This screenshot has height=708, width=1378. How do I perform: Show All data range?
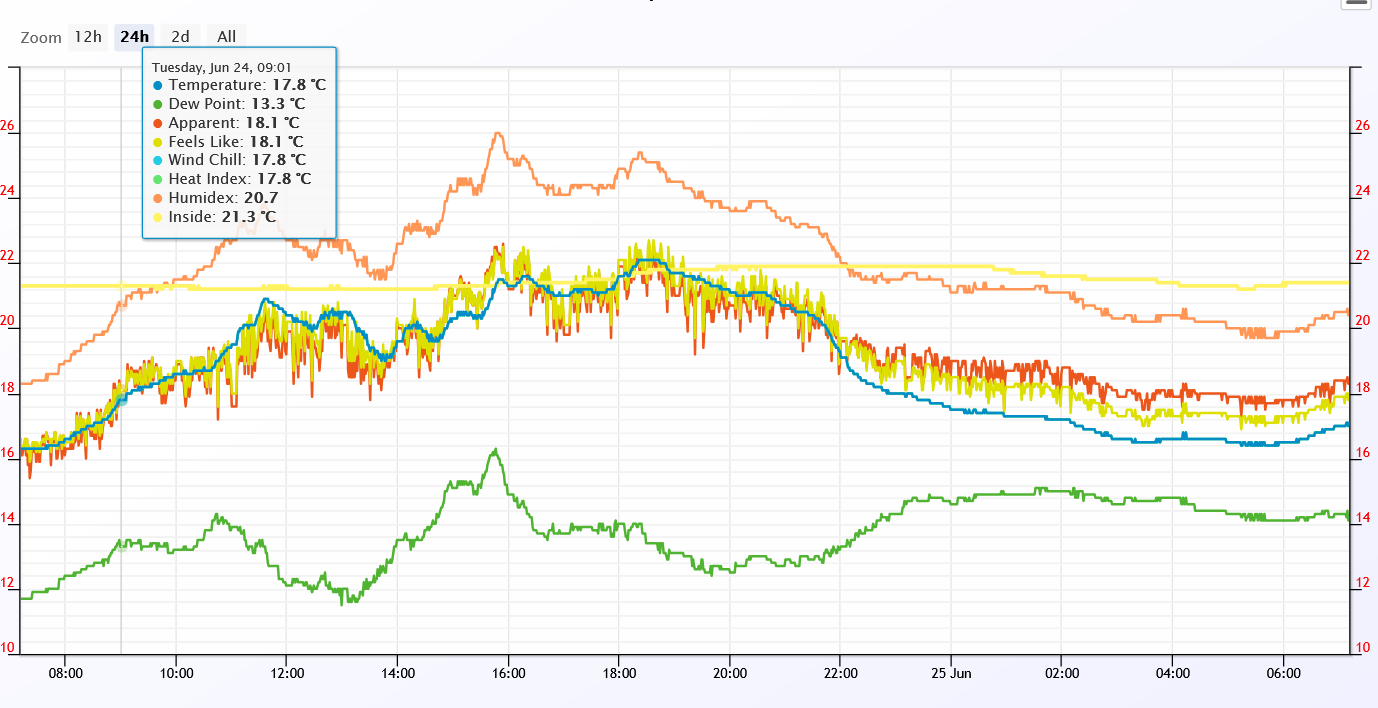[227, 37]
